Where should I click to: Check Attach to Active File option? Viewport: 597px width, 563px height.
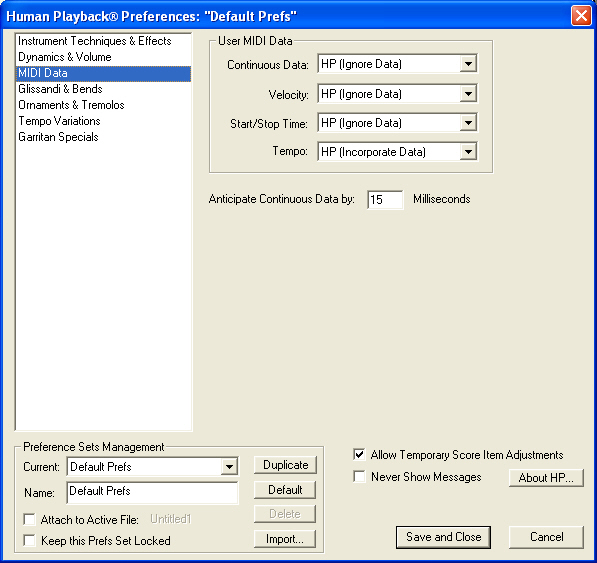click(29, 519)
